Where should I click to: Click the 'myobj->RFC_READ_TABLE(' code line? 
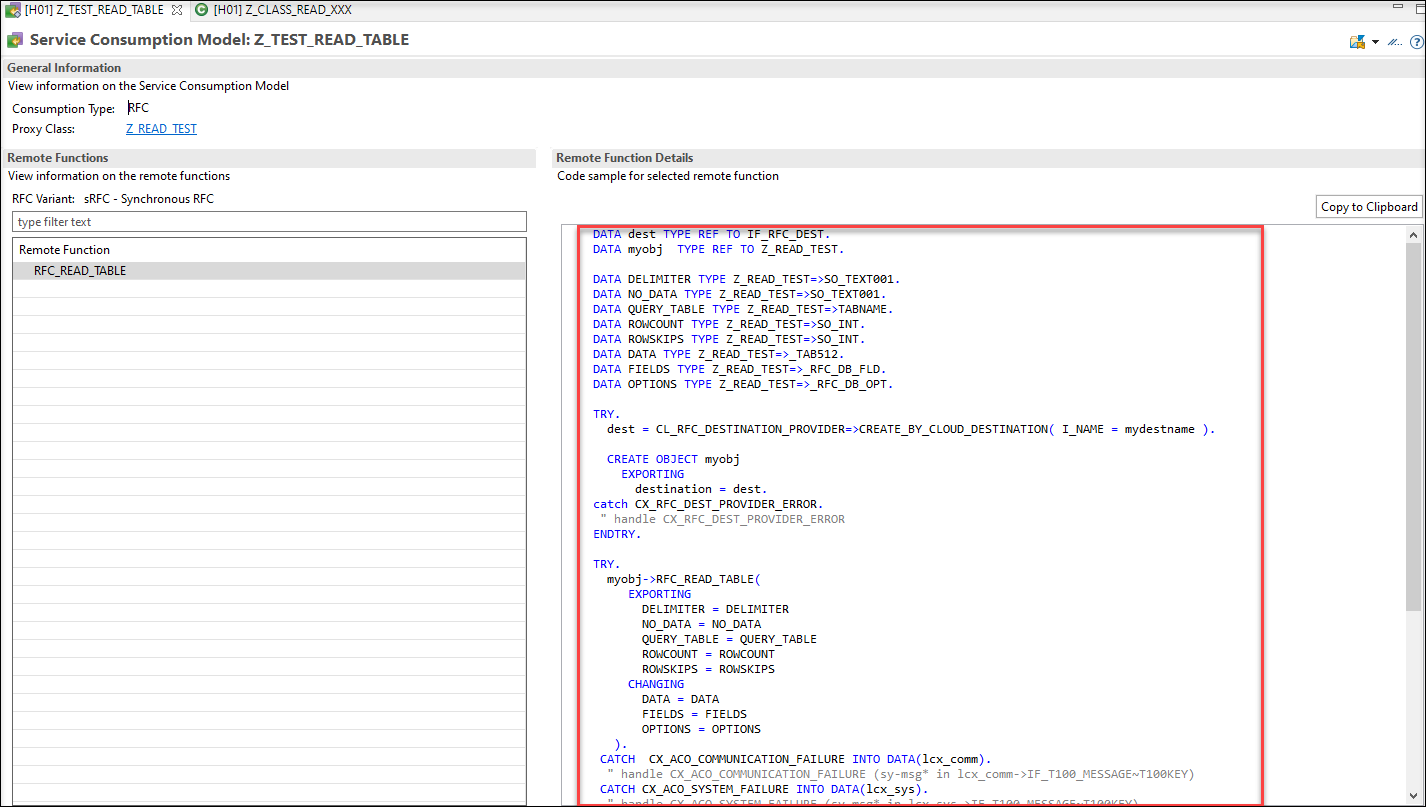tap(684, 579)
